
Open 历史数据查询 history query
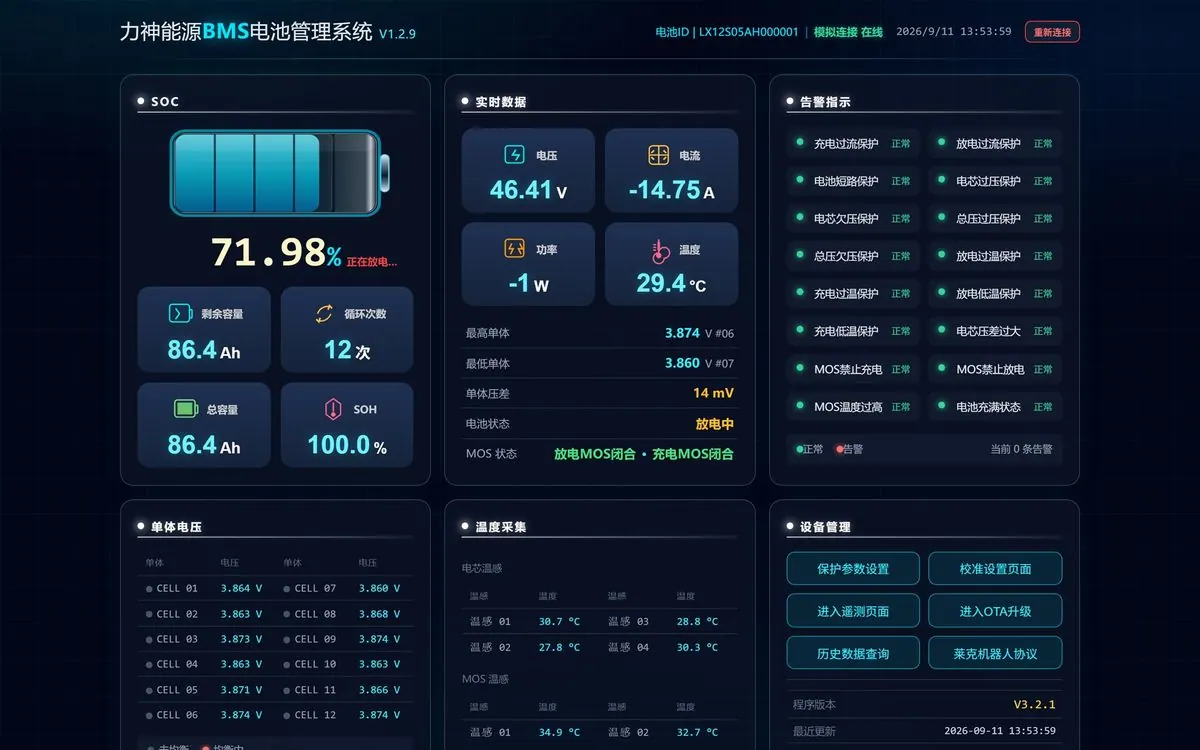click(853, 653)
